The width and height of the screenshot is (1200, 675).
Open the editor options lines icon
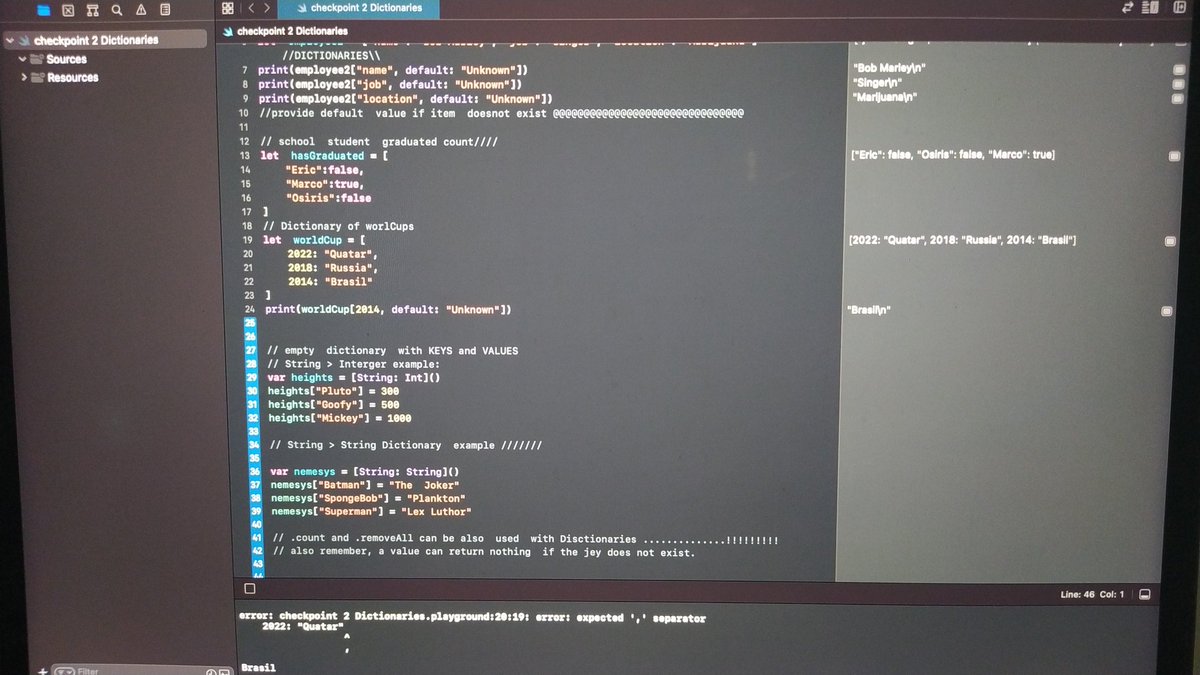tap(1151, 8)
